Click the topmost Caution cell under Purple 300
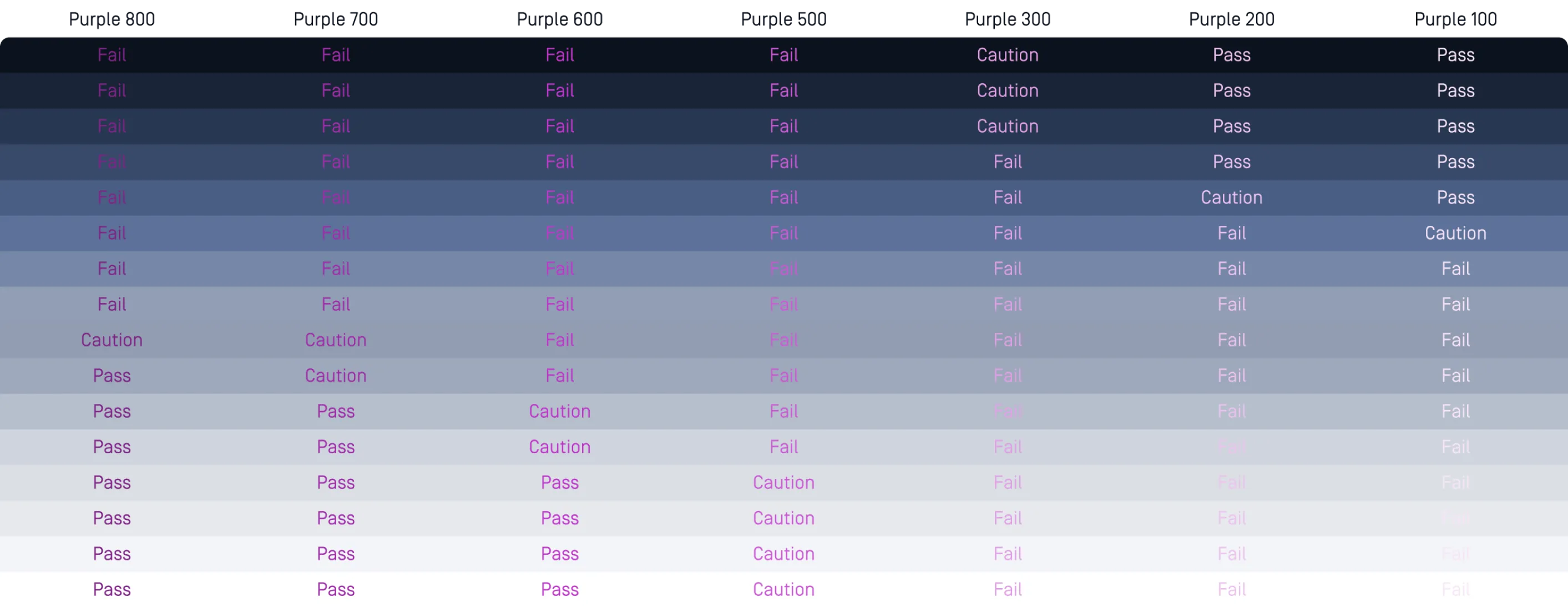This screenshot has height=607, width=1568. tap(1008, 55)
